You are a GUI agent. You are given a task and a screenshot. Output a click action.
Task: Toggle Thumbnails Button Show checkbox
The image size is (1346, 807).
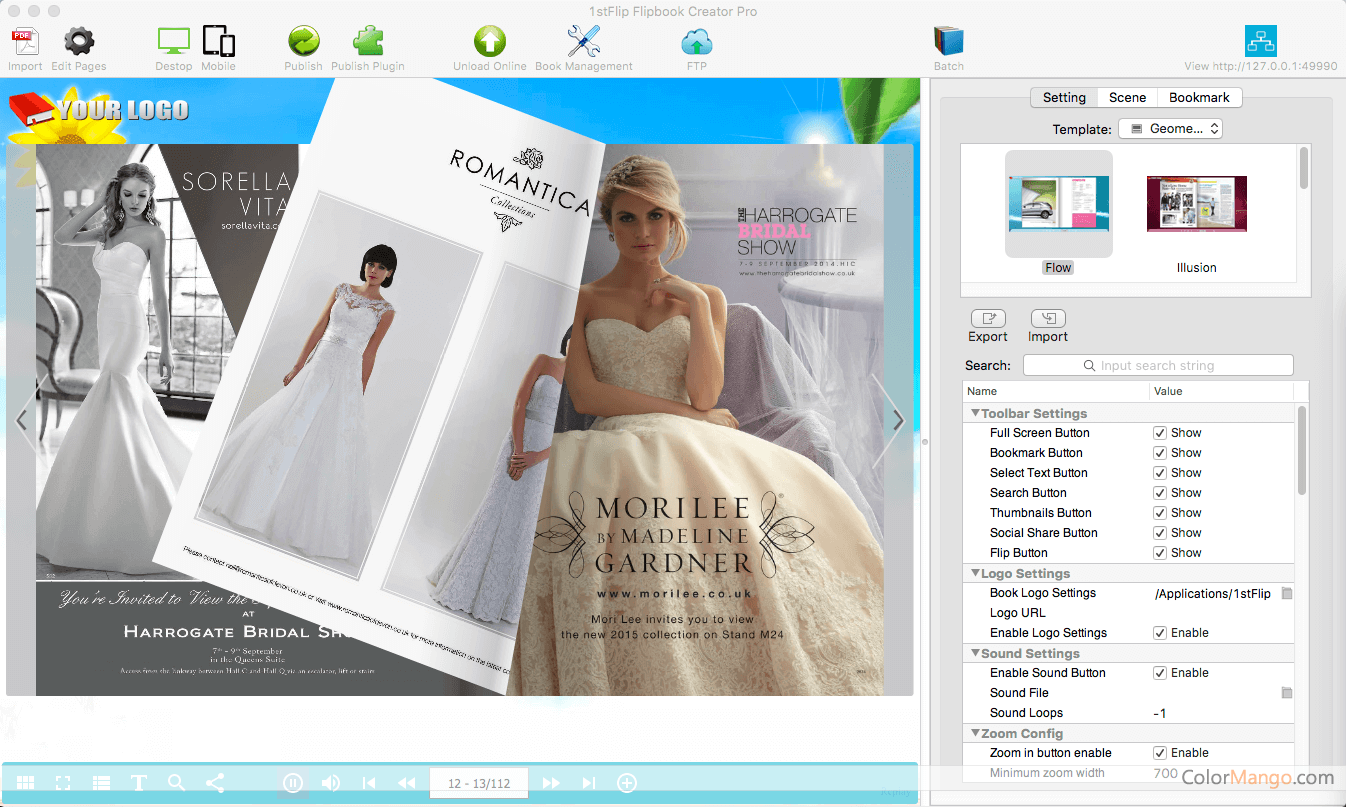1160,513
